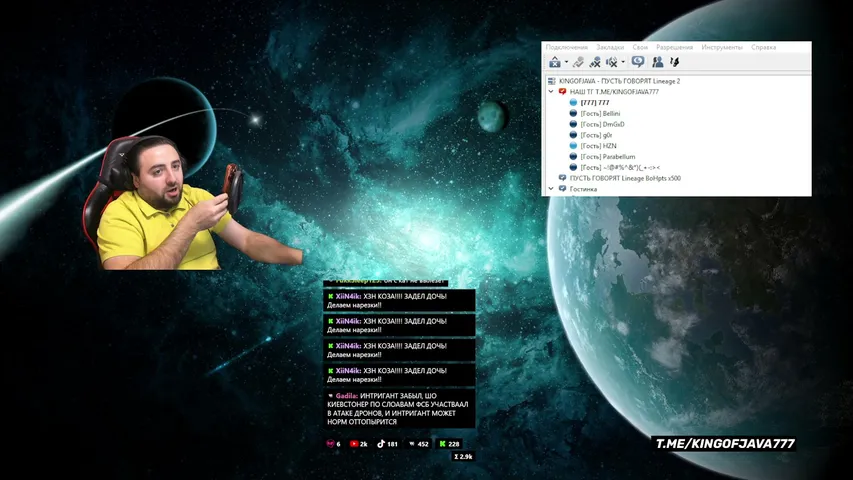Select channel ПУСТЬ ГОВОРЯТ Lineage BoHpts x500
This screenshot has width=853, height=480.
pyautogui.click(x=625, y=178)
